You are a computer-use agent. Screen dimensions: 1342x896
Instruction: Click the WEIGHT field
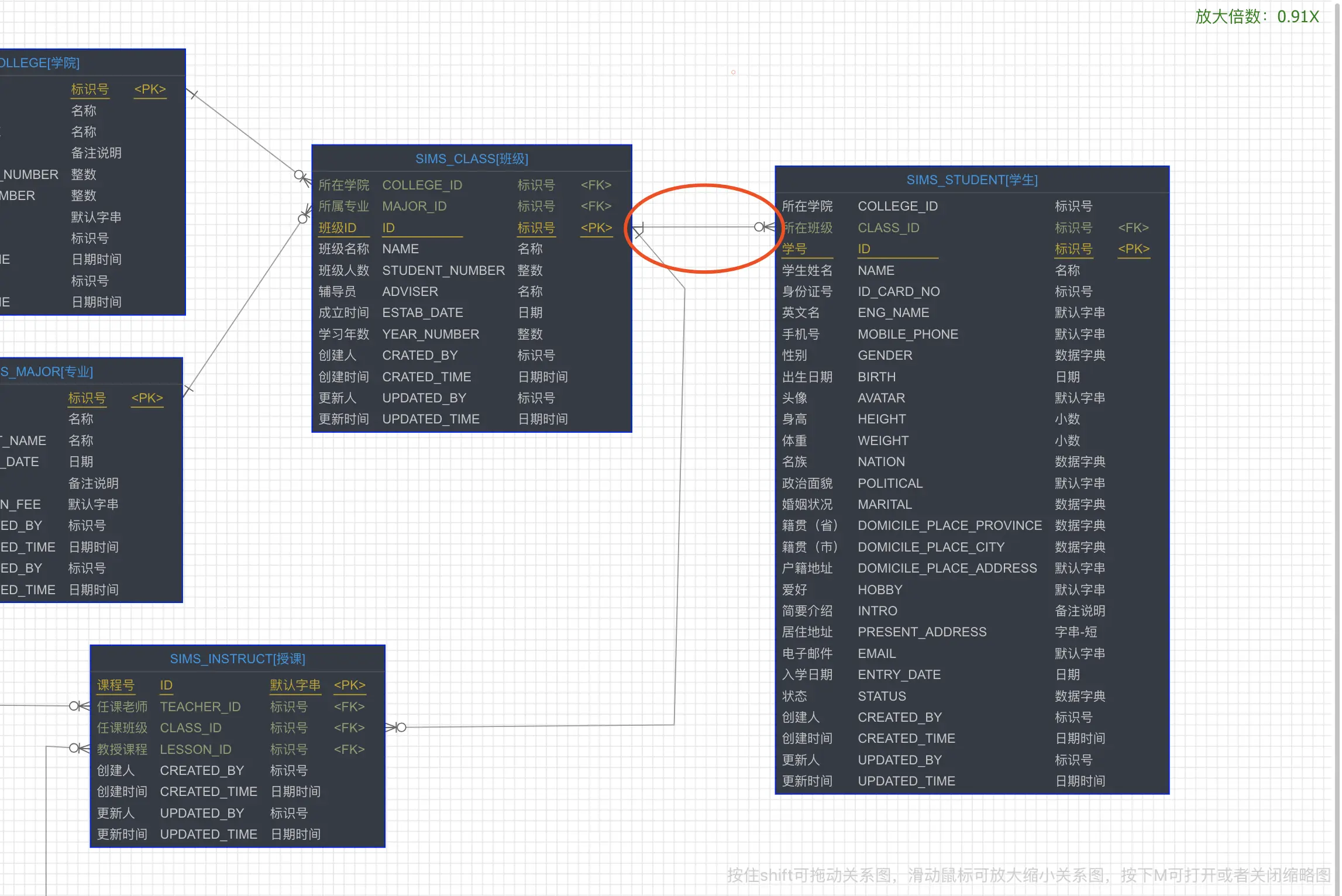[883, 440]
